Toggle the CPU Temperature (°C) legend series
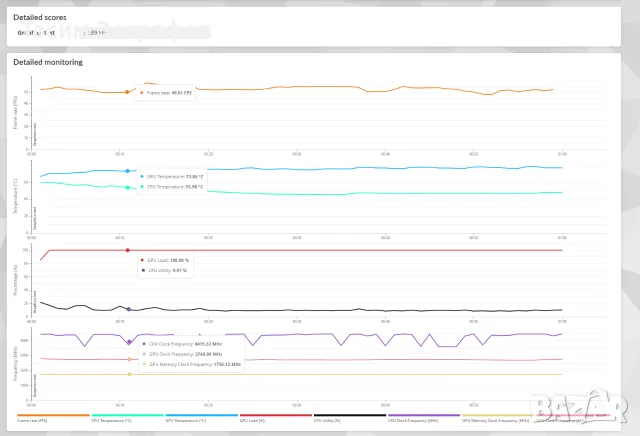Viewport: 640px width, 436px height. 127,418
